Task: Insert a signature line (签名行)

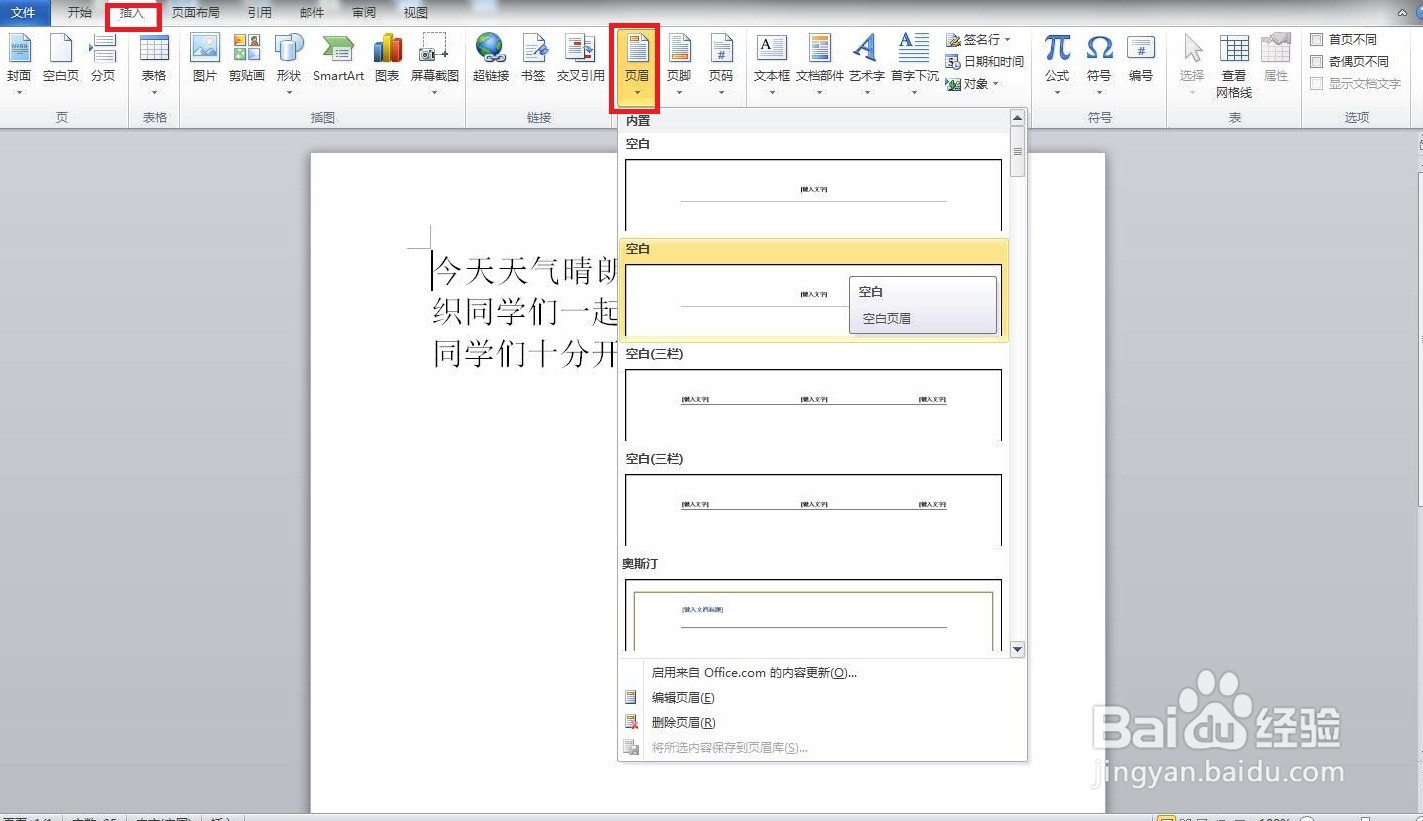Action: 979,39
